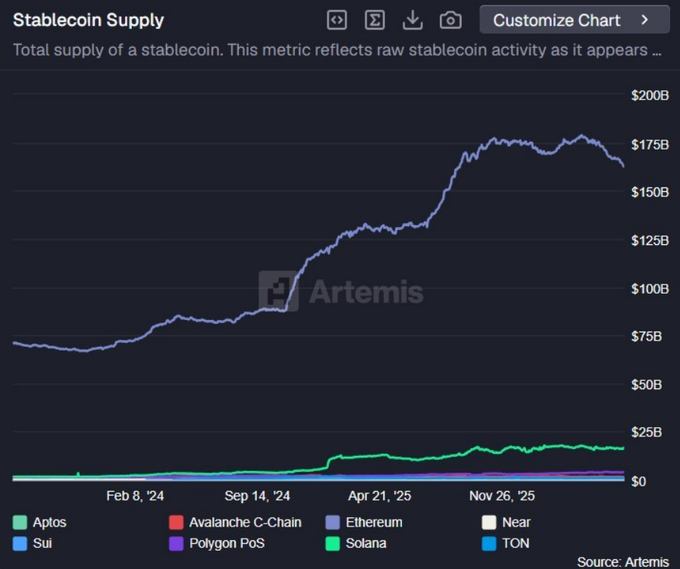Open the embed code icon

coord(337,20)
